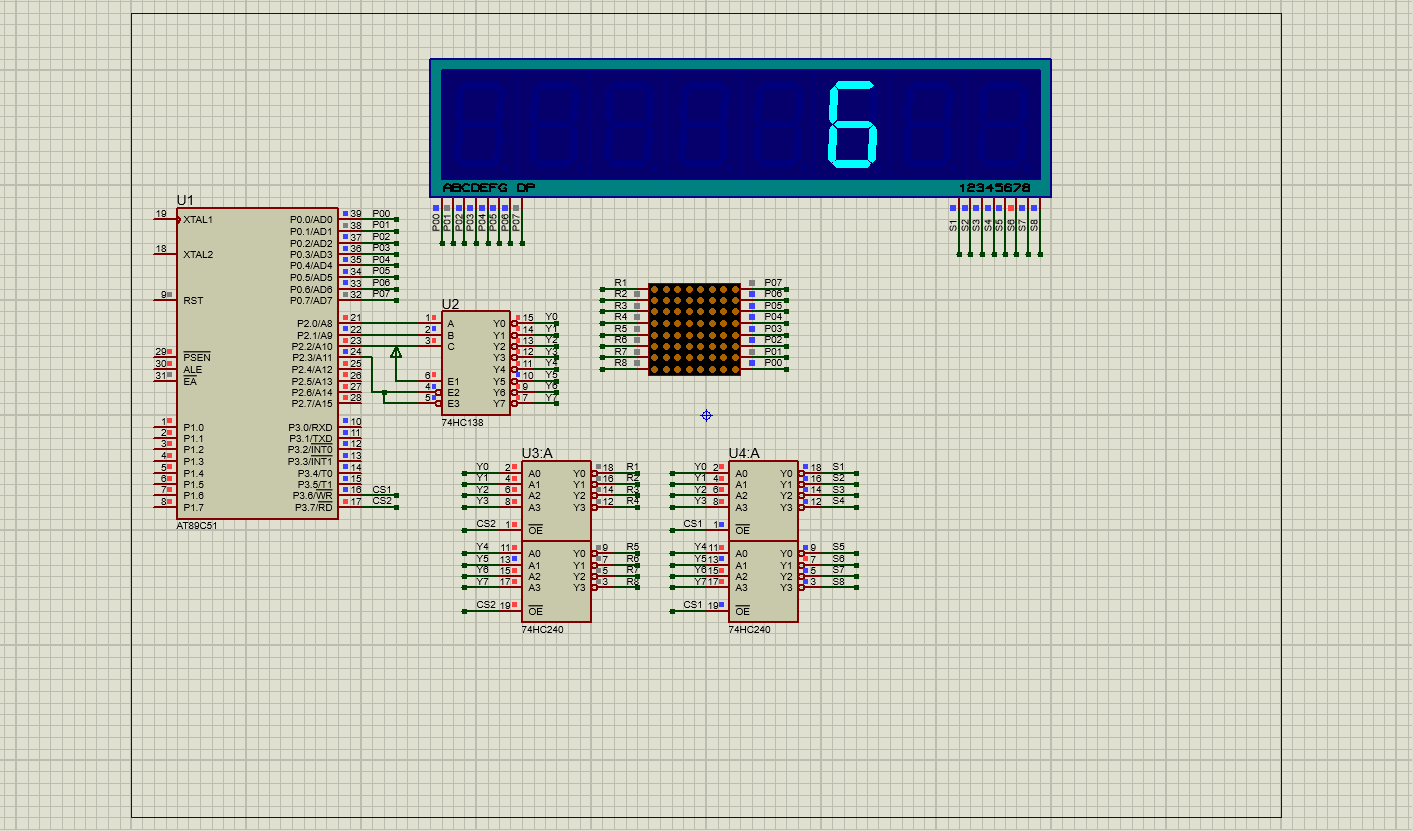
Task: Click the AT89C51 part name text
Action: [196, 526]
